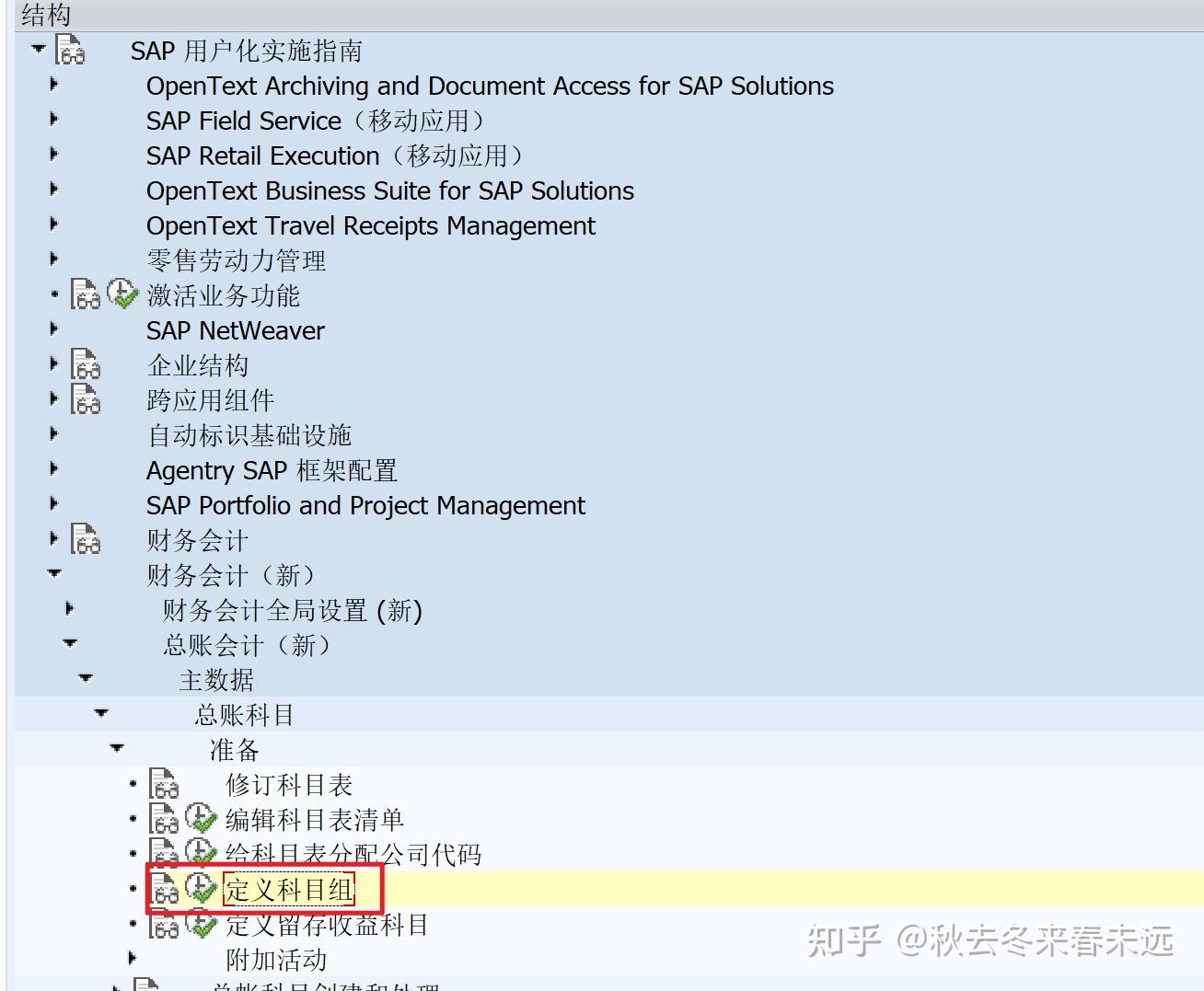Execute the 定义留存收益科目 activity icon
This screenshot has width=1204, height=991.
click(x=202, y=925)
